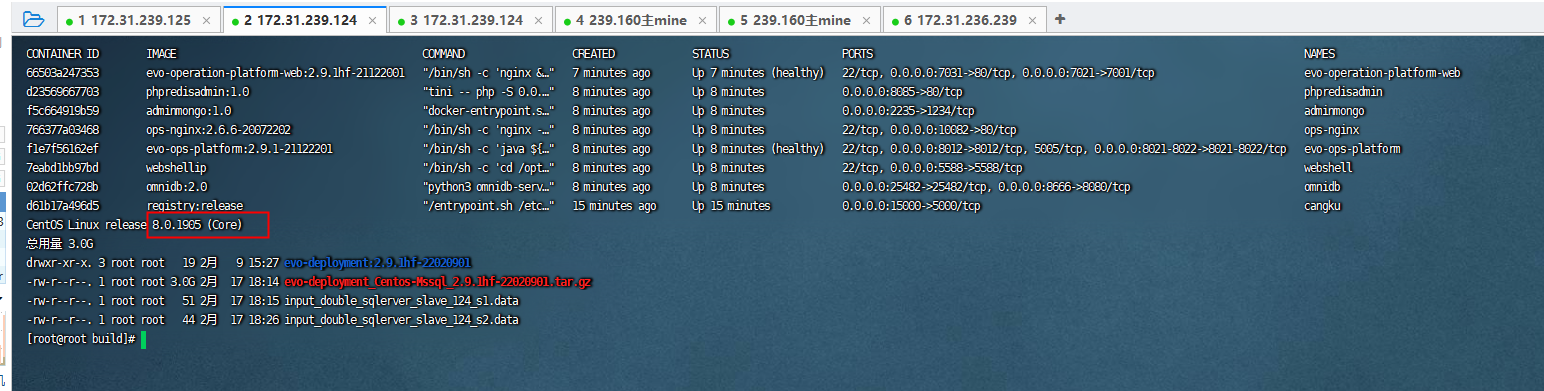Click container ID f5c664919b59
The image size is (1544, 391).
tap(62, 111)
